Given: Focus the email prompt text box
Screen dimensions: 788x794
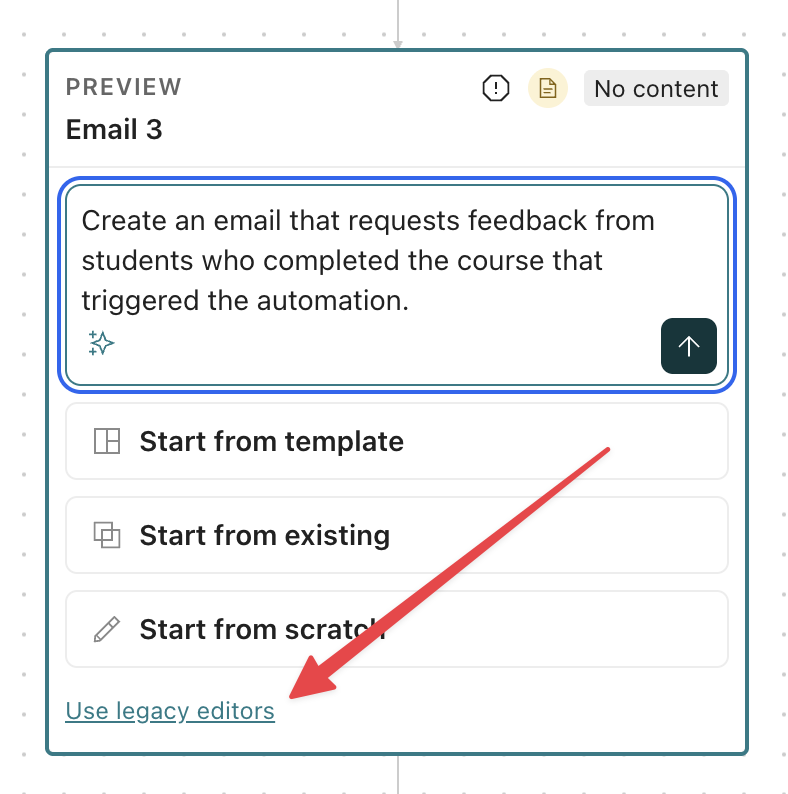Looking at the screenshot, I should pos(397,285).
